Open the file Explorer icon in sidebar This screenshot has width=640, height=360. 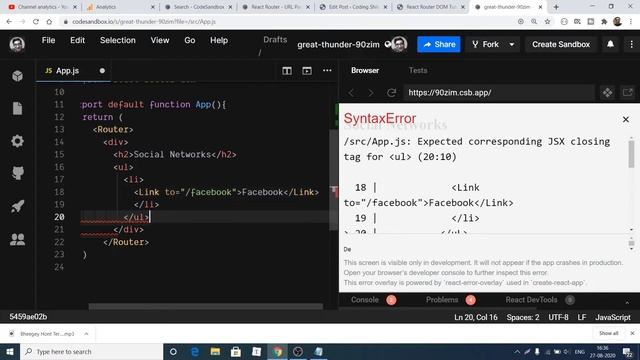pos(17,108)
